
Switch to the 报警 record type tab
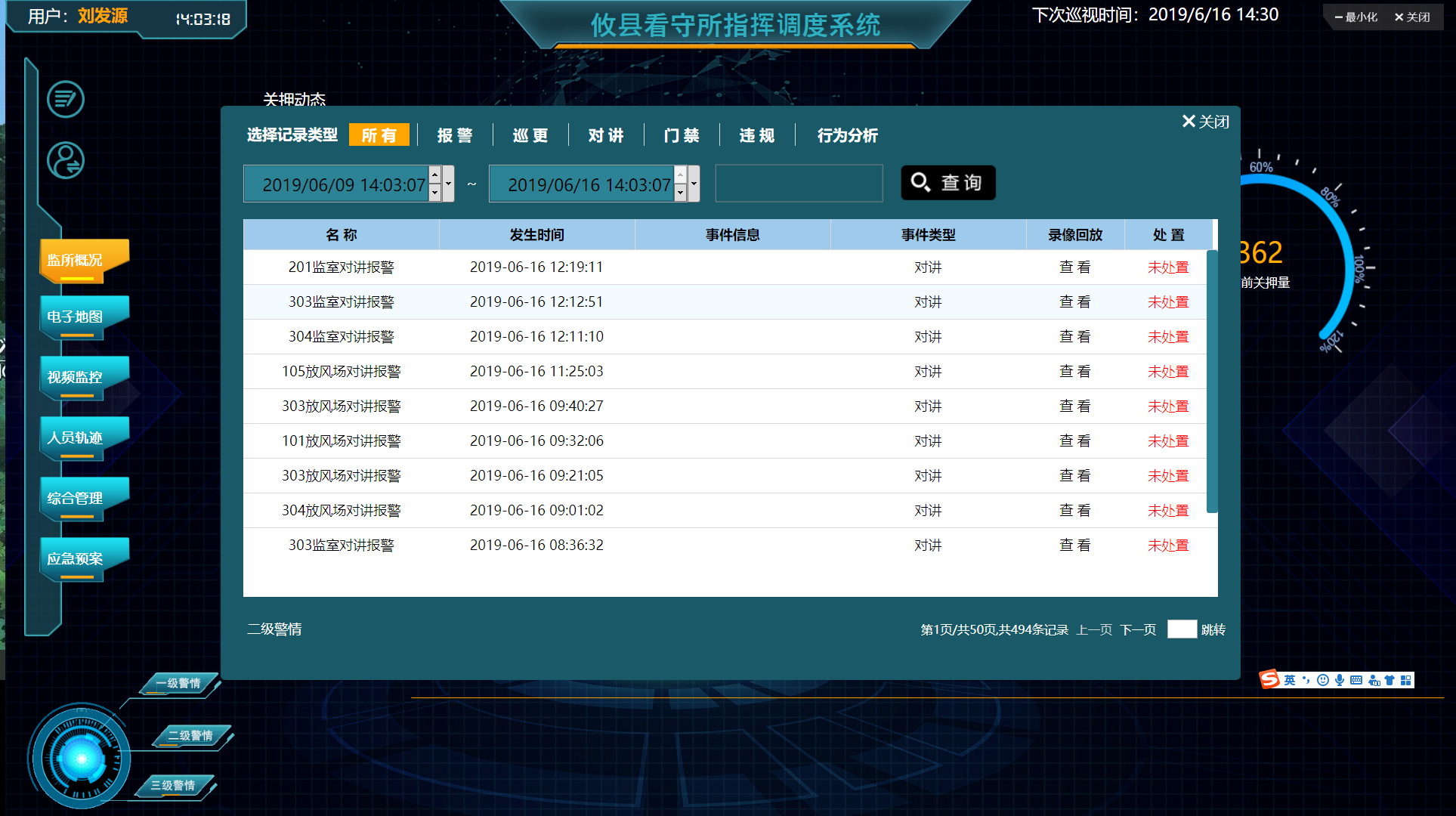(x=454, y=135)
